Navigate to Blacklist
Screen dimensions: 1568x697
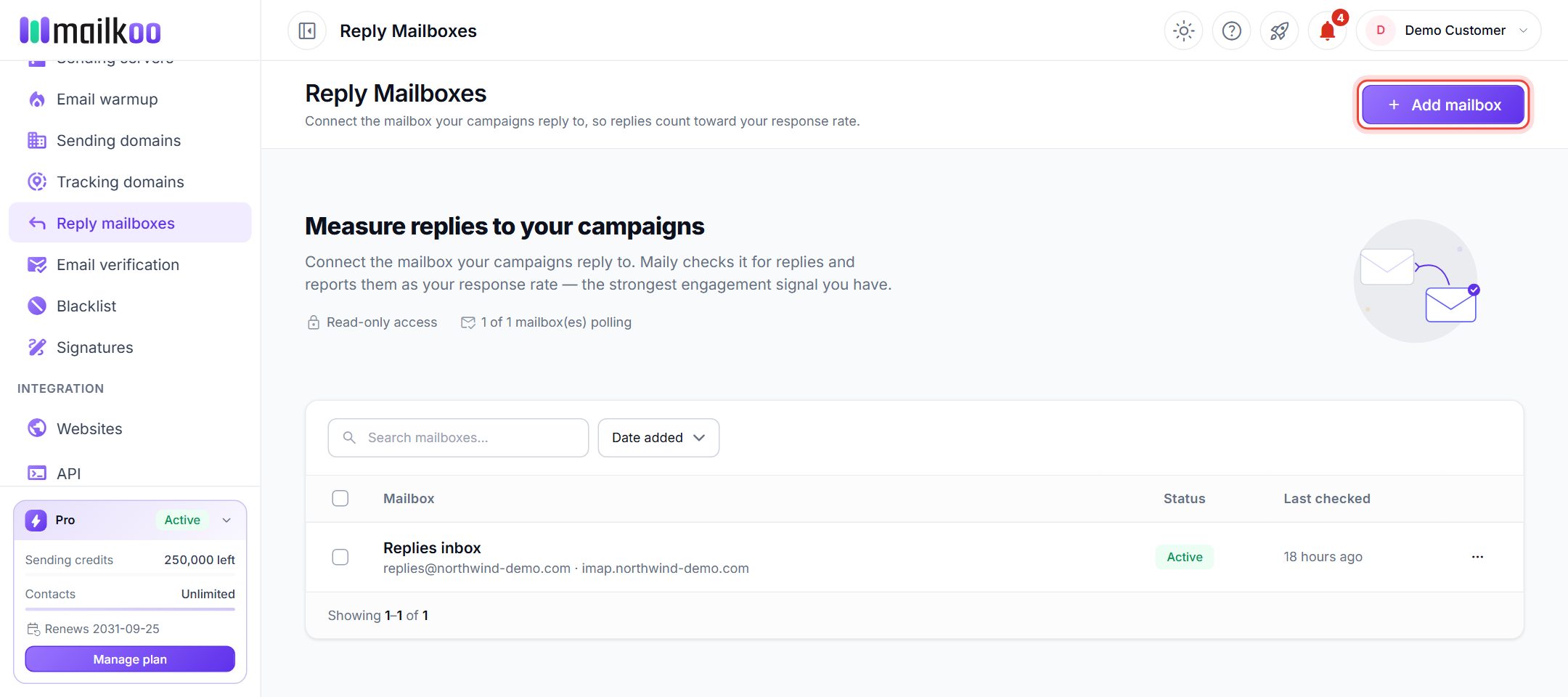130,306
